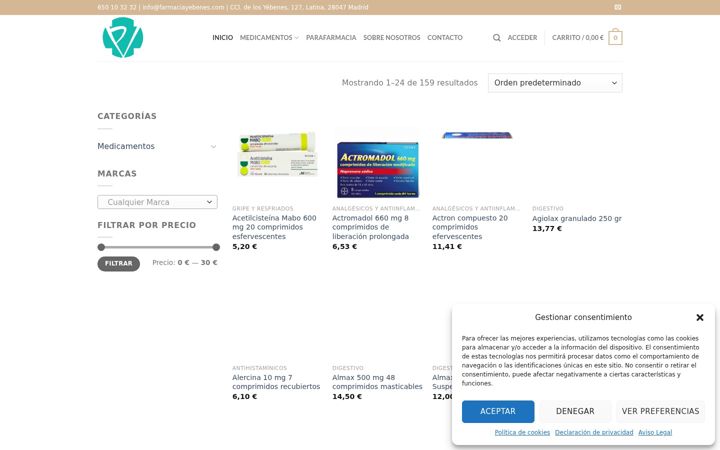The height and width of the screenshot is (450, 720).
Task: Open PARAFARMACIA menu item
Action: tap(331, 38)
